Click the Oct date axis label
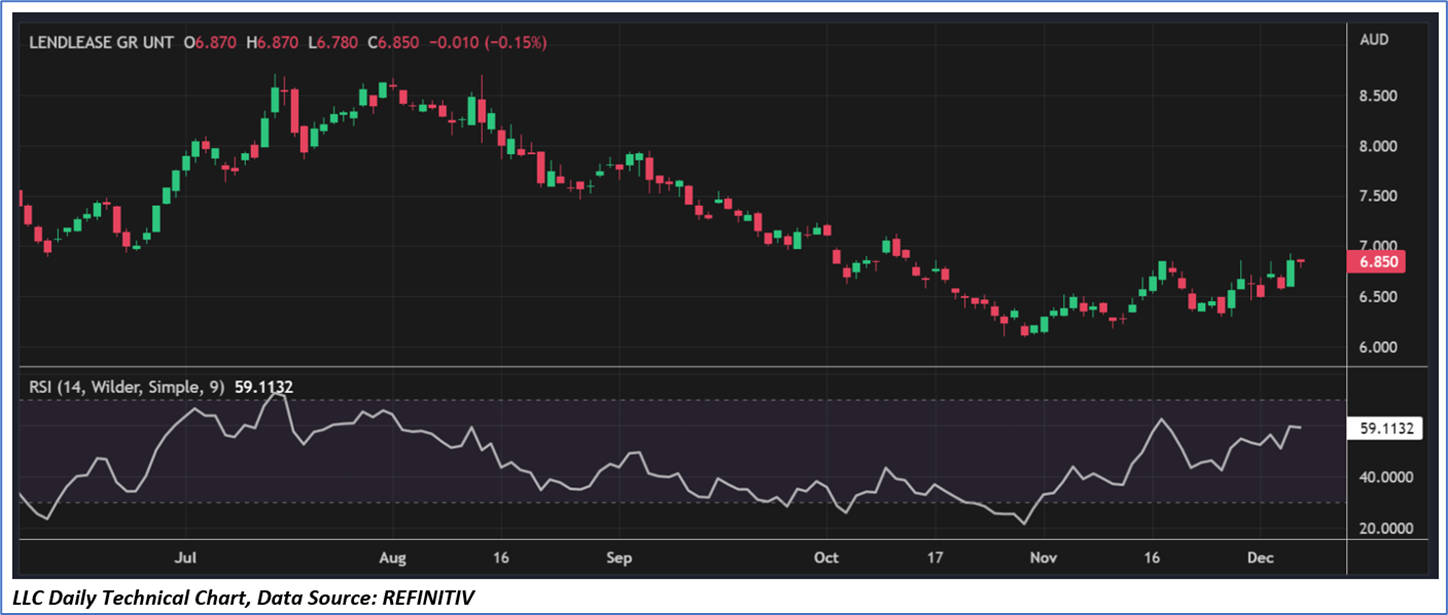This screenshot has height=615, width=1448. 826,556
